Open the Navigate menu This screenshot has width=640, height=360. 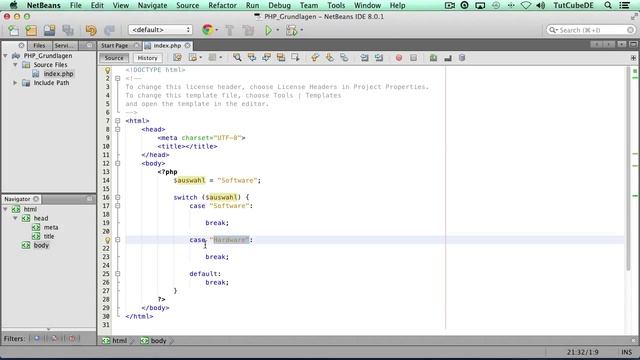click(152, 5)
